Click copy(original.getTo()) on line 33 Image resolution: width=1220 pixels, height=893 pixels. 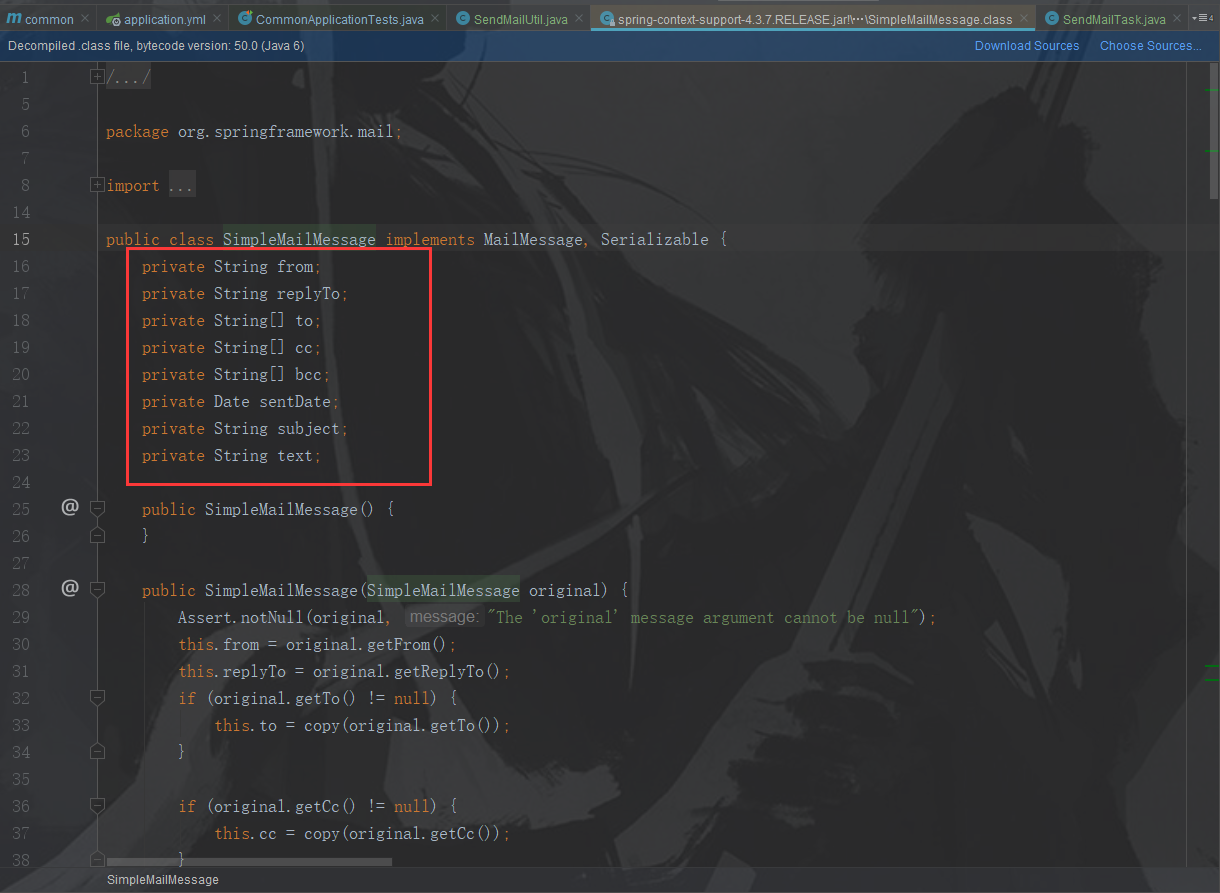(403, 725)
